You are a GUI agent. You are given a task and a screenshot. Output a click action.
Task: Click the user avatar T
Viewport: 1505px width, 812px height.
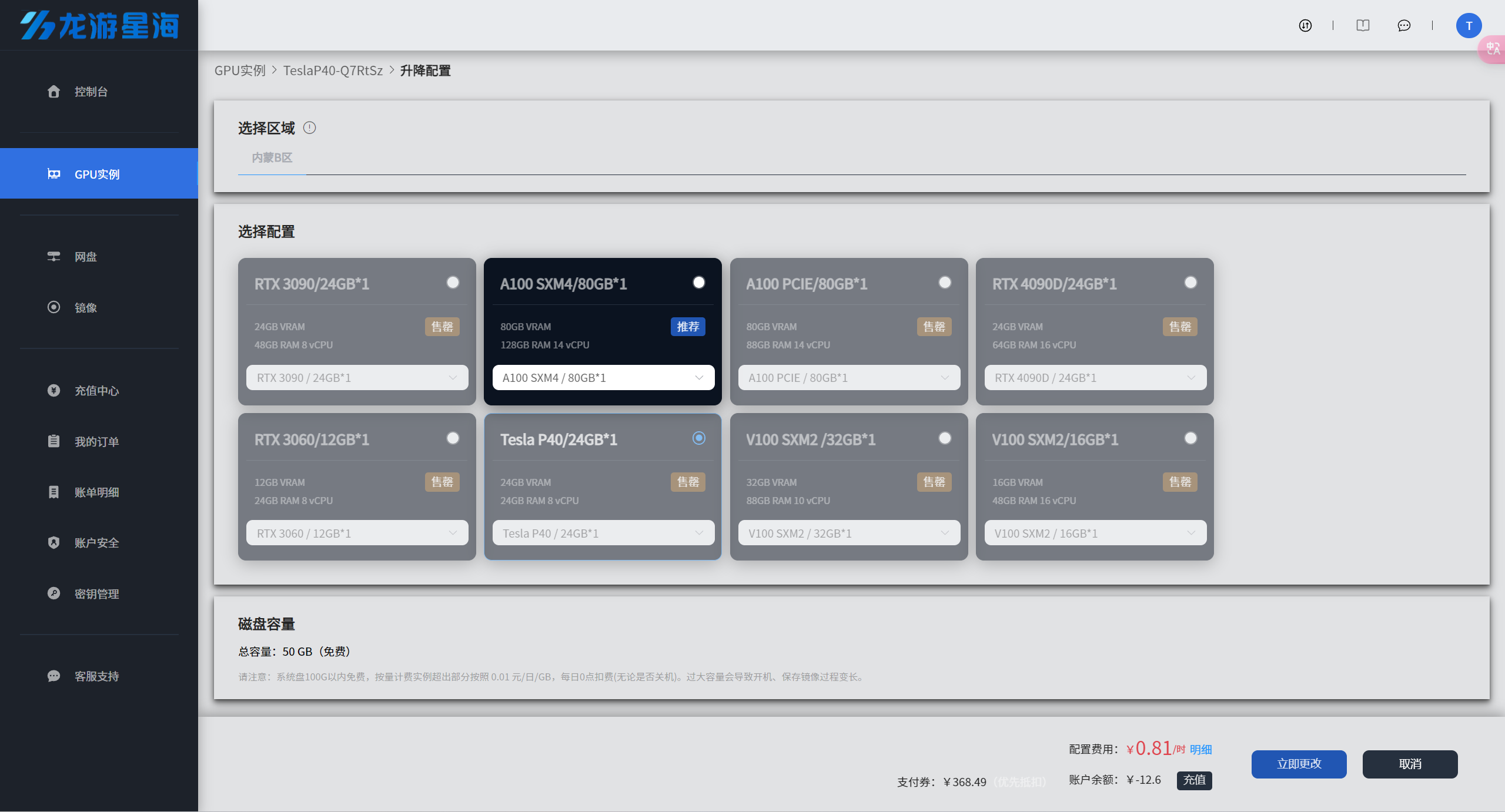(1468, 25)
